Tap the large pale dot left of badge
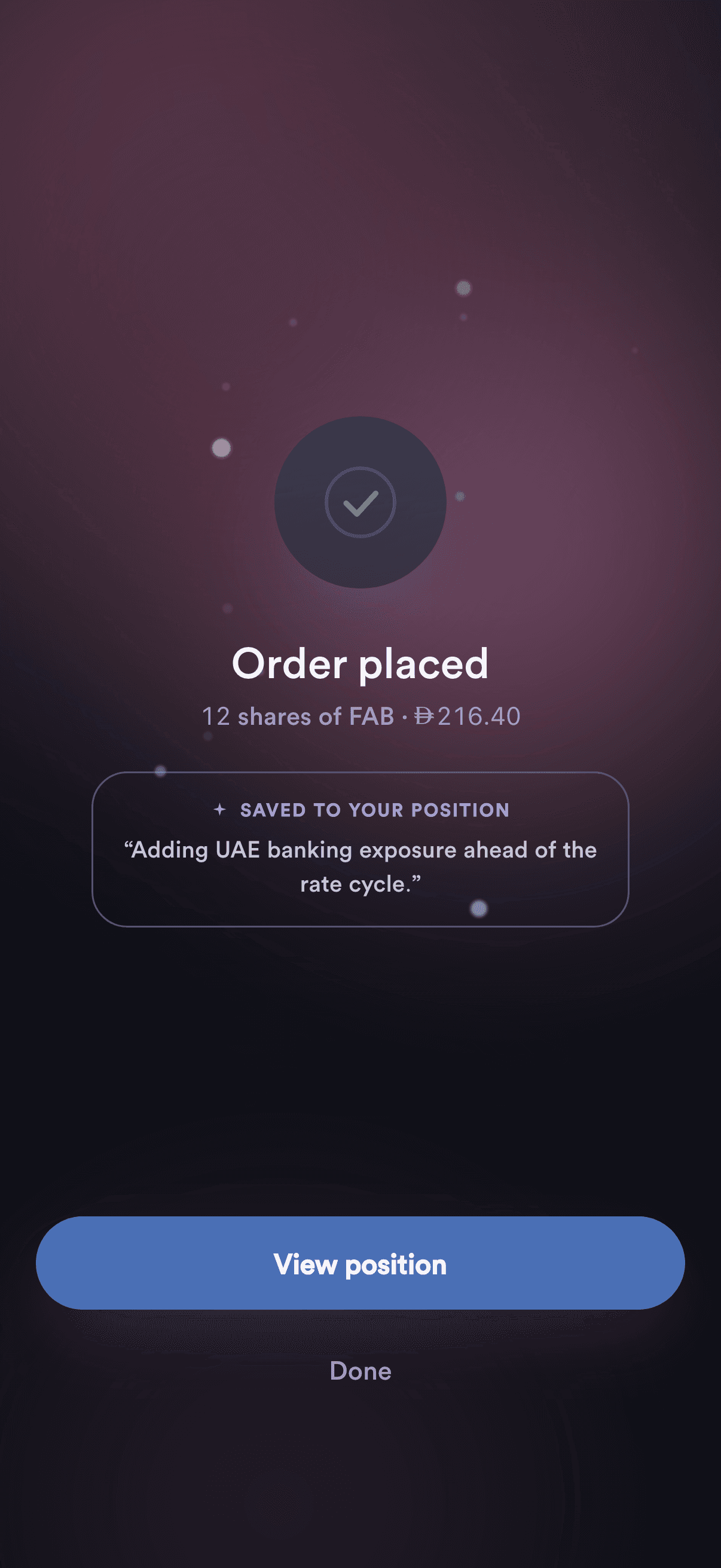Screen dimensions: 721x1568 [x=221, y=448]
